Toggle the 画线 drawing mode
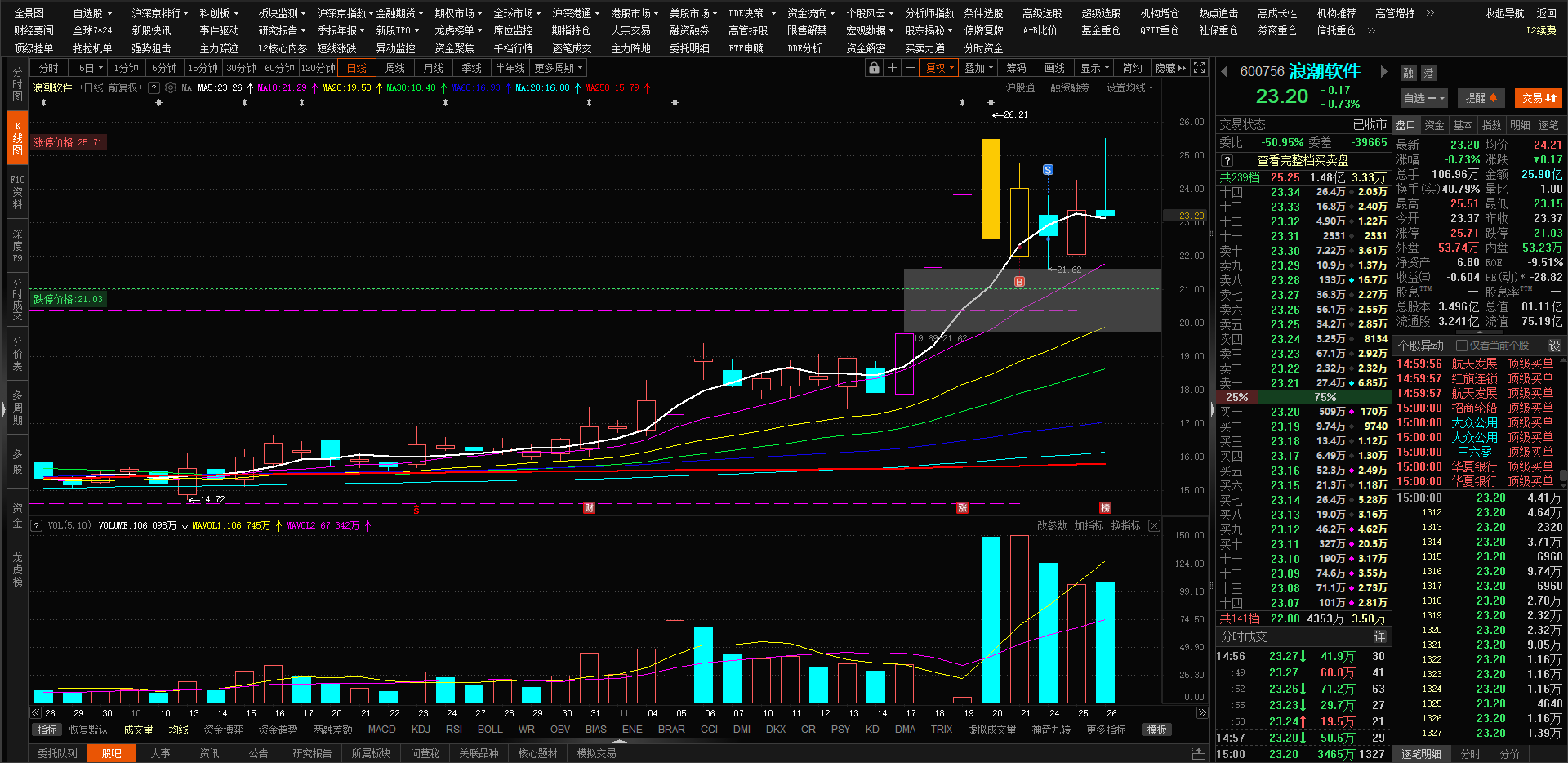 (1054, 68)
